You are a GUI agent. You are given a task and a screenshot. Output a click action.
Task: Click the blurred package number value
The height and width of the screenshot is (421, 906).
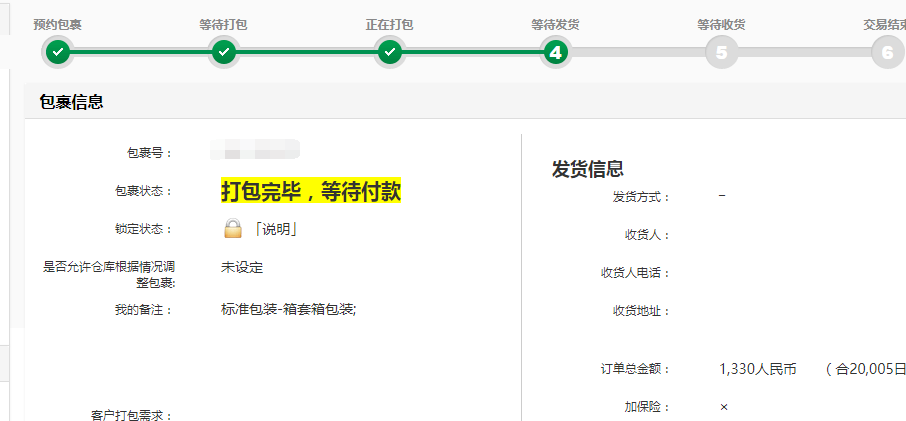click(256, 152)
